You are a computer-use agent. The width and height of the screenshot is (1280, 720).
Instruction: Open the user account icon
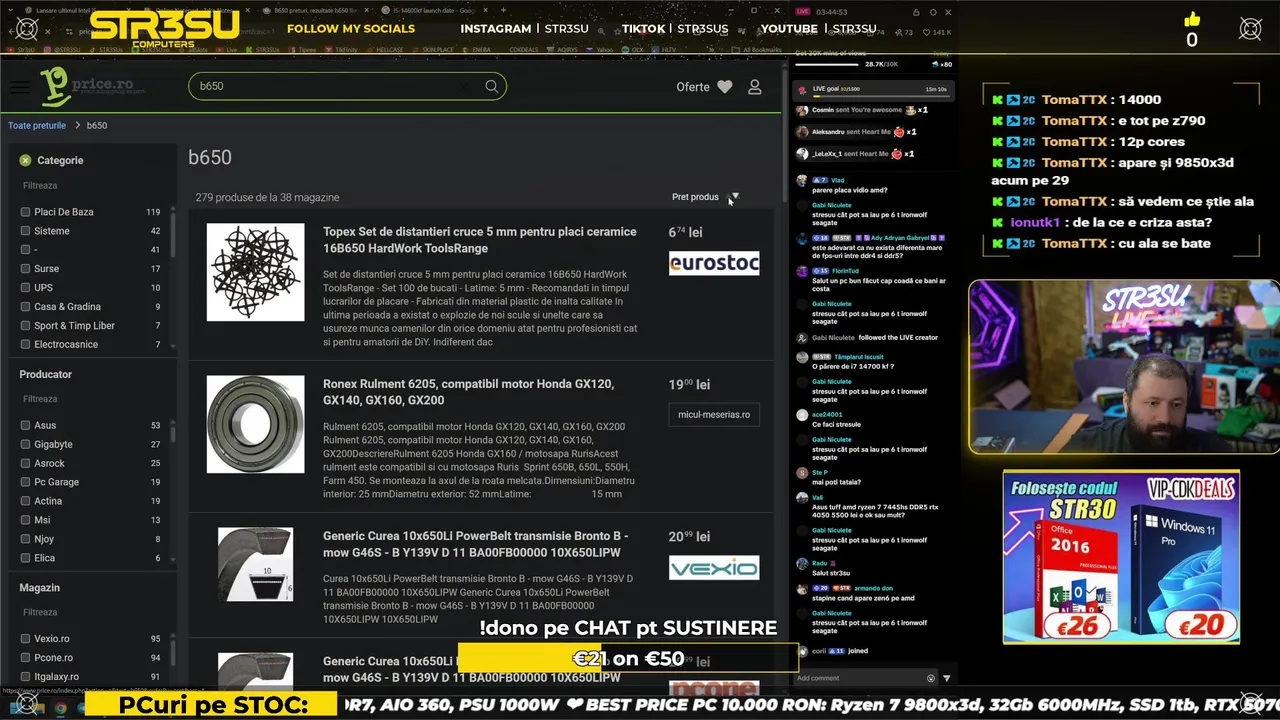point(755,87)
